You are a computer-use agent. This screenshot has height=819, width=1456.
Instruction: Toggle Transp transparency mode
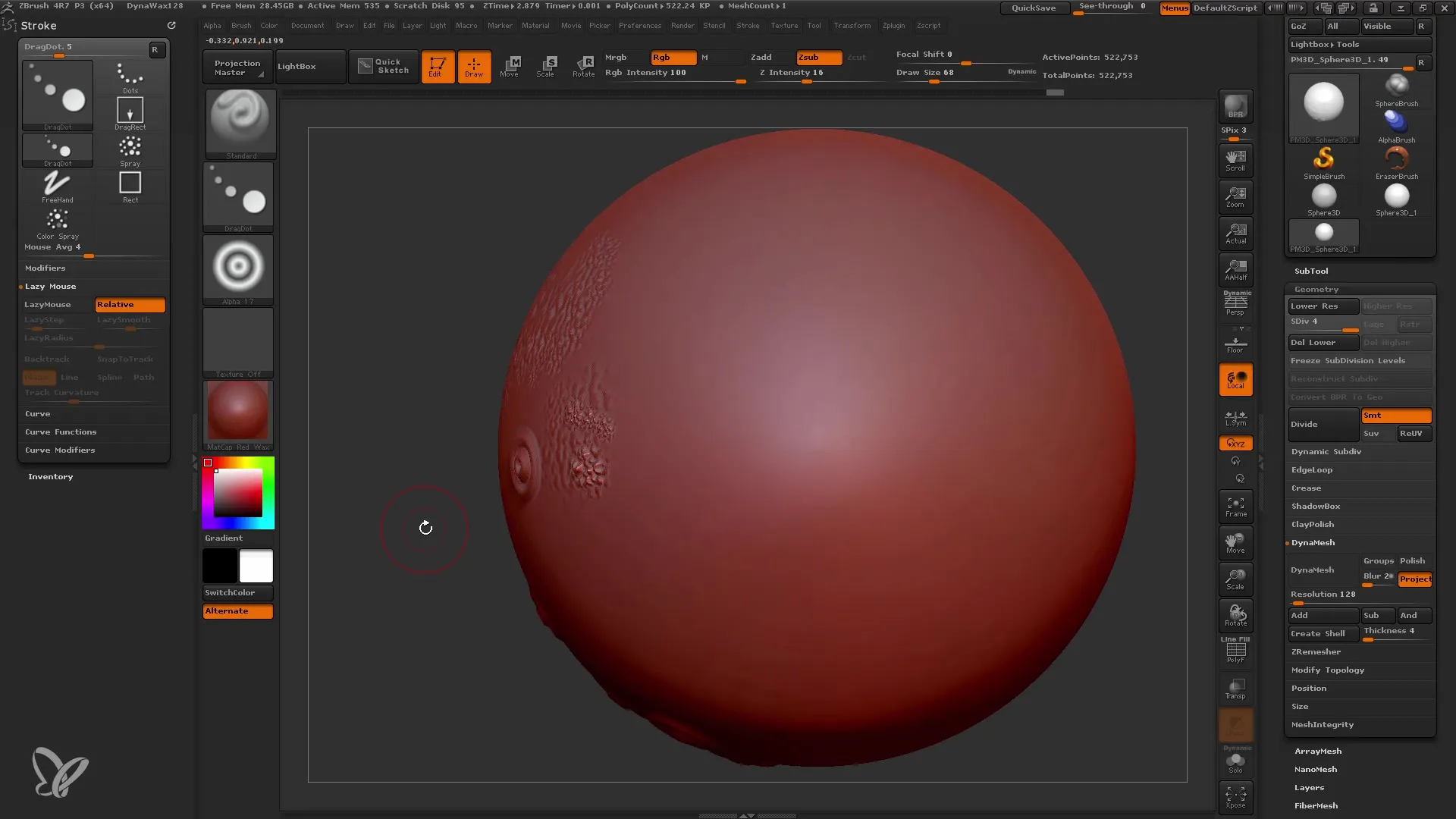[1235, 688]
